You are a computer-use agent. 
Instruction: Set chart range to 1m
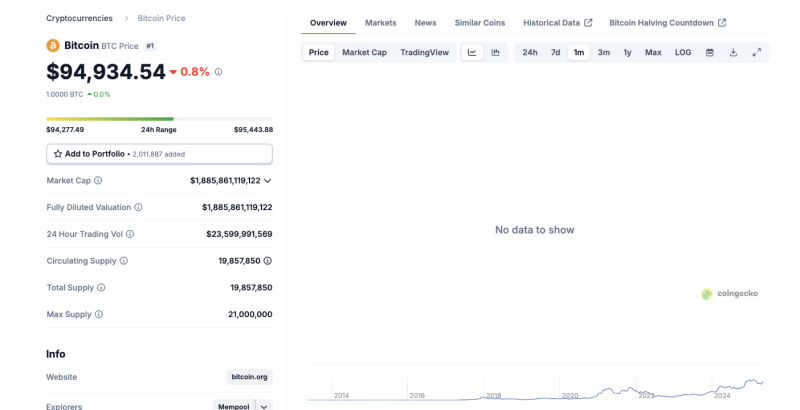point(579,53)
